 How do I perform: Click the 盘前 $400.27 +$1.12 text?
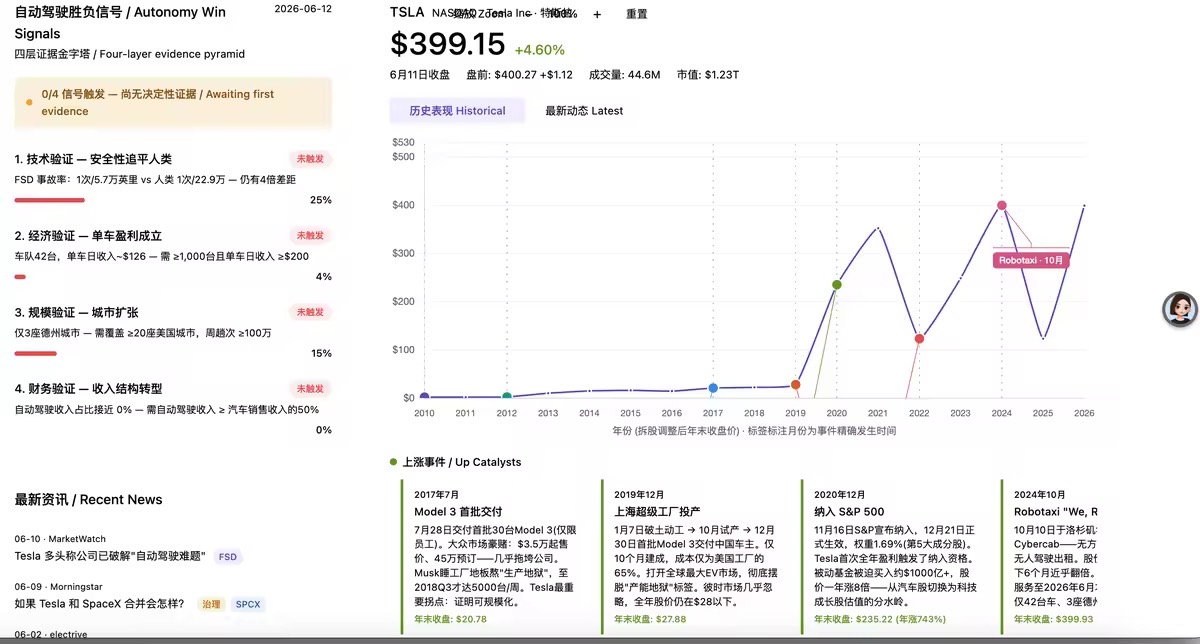pos(520,74)
